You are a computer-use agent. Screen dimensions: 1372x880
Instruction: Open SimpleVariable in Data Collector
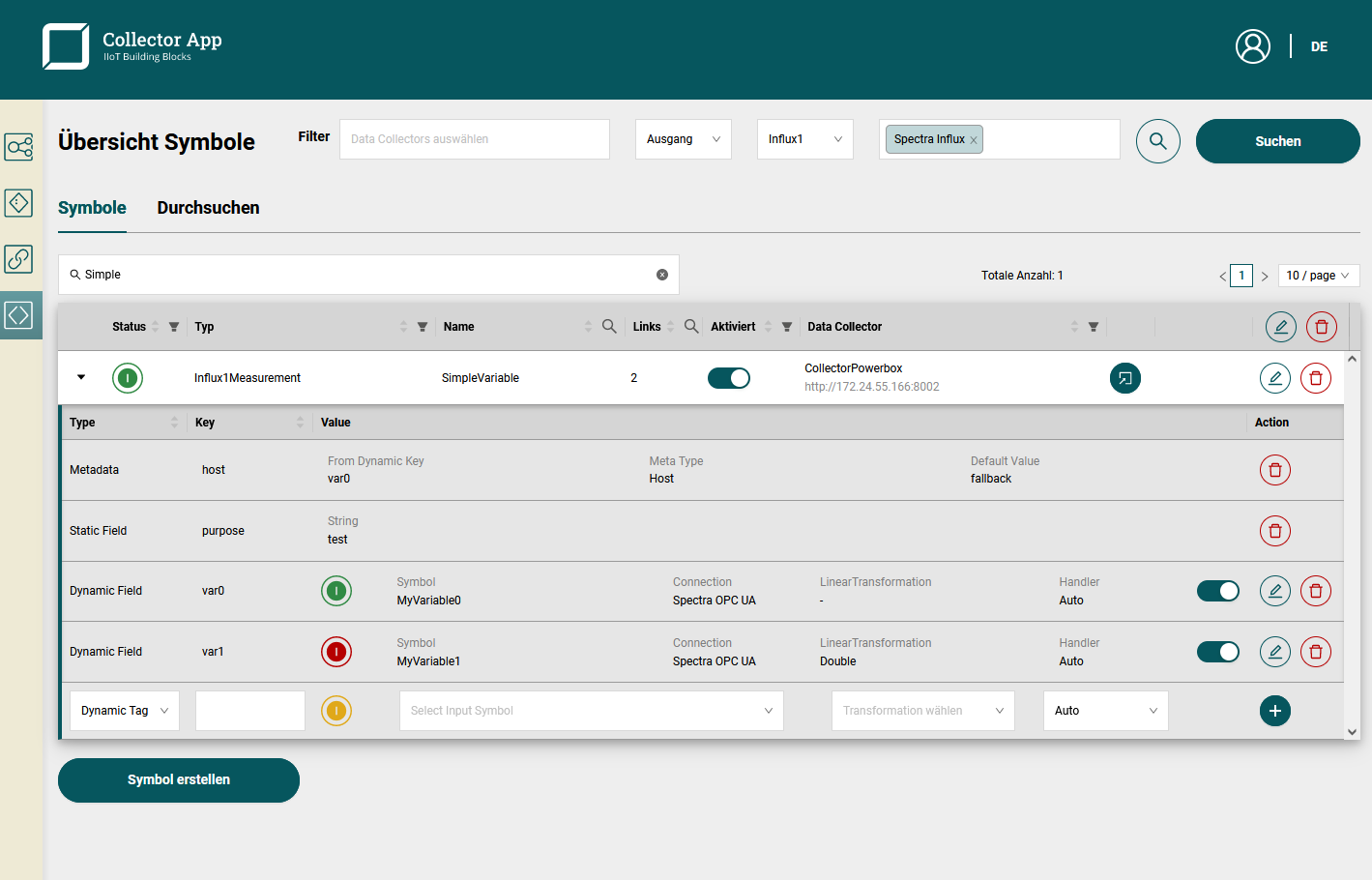click(1124, 378)
